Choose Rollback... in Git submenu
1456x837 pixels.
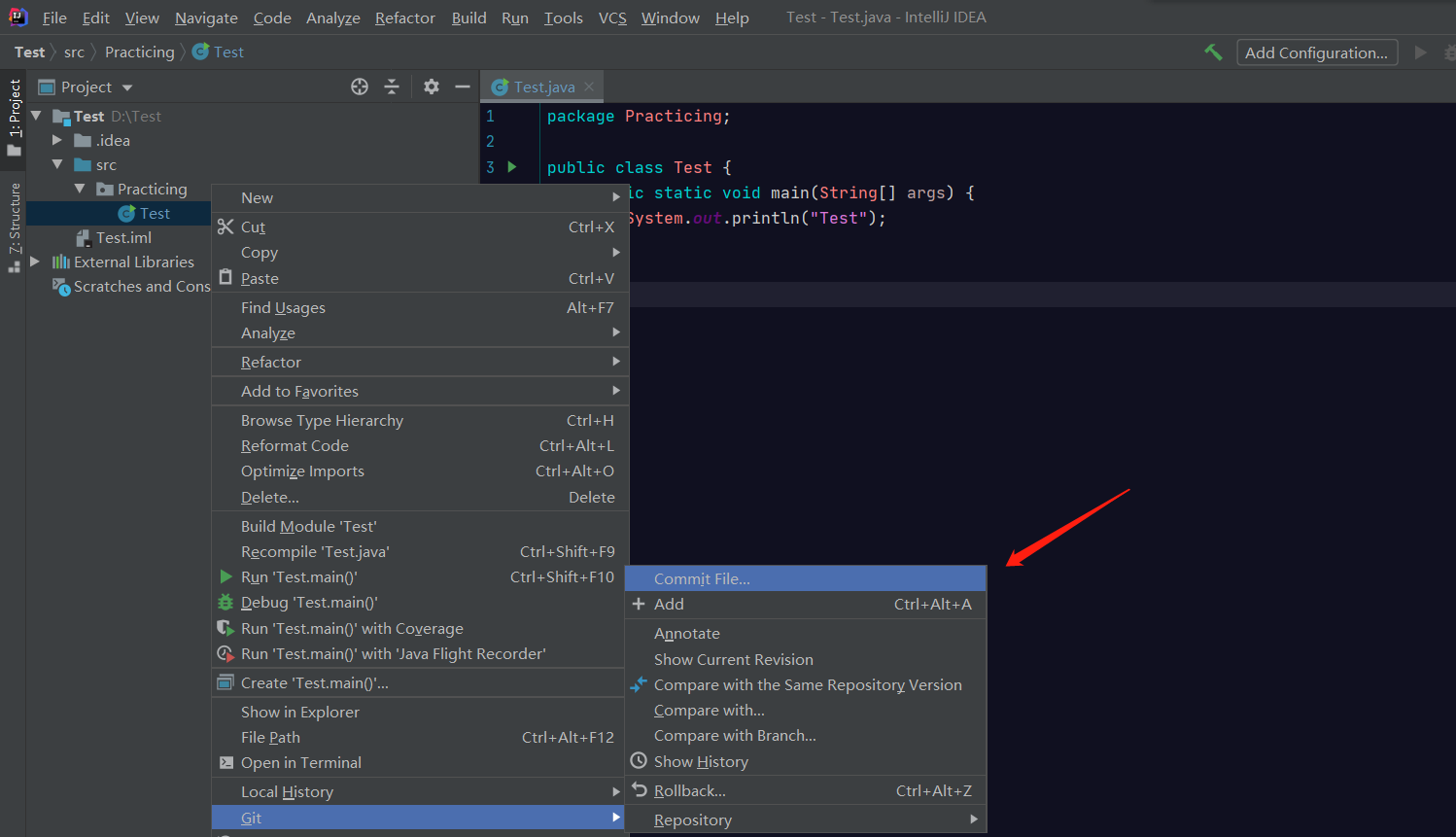point(806,790)
